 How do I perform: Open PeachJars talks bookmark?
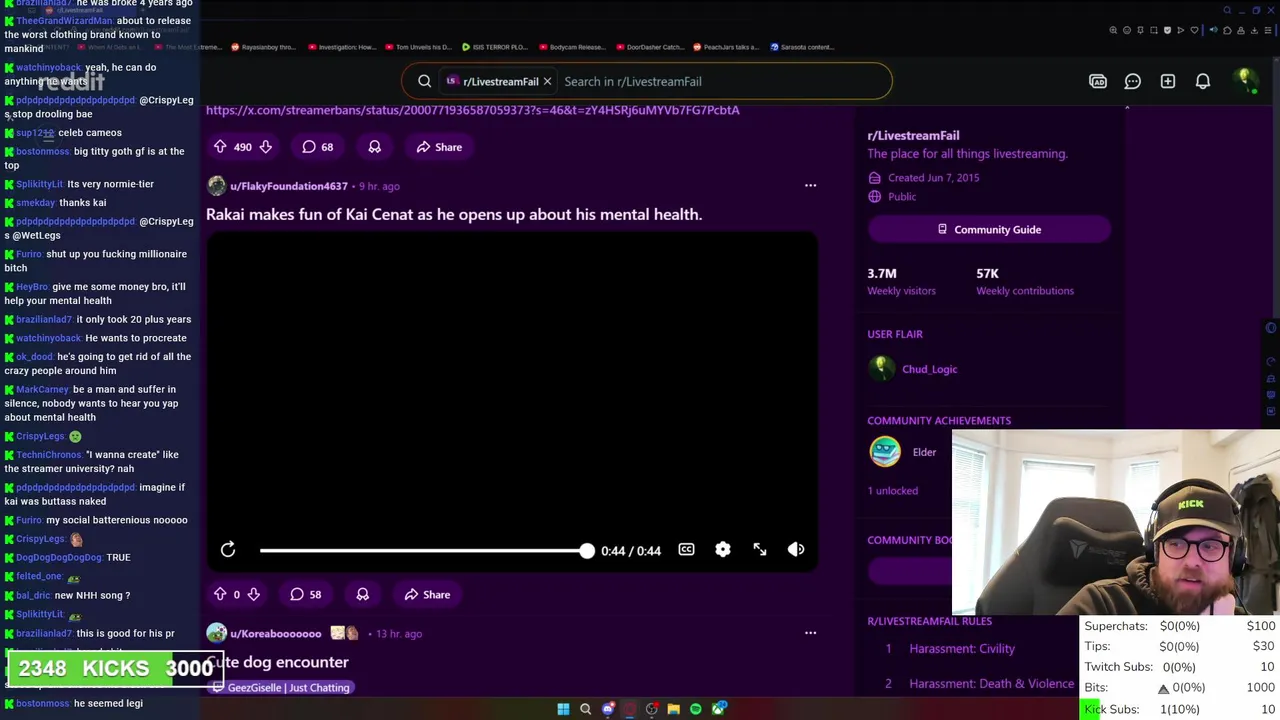(x=726, y=47)
